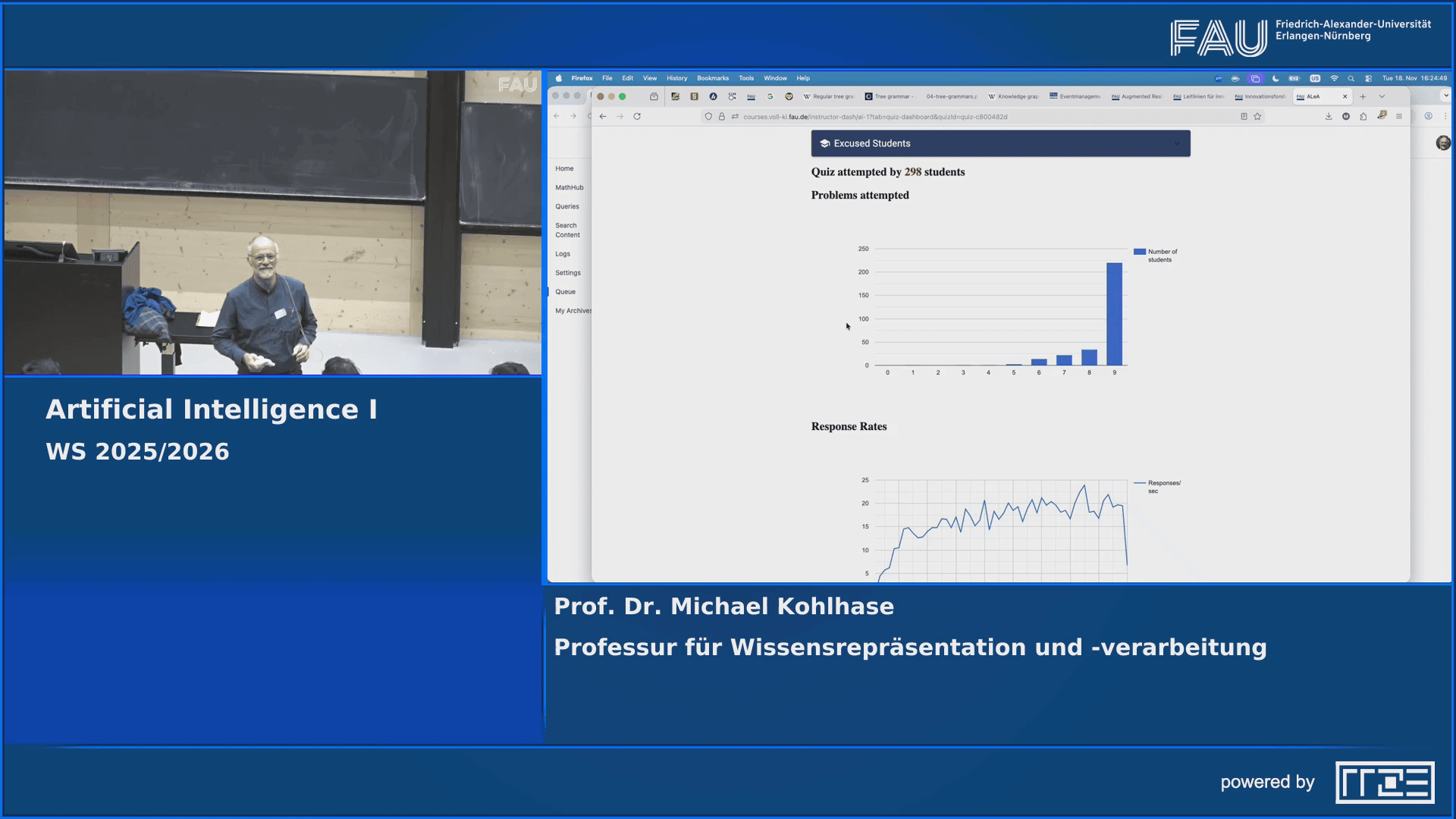Open Settings in the dashboard sidebar
Viewport: 1456px width, 819px height.
click(x=567, y=272)
